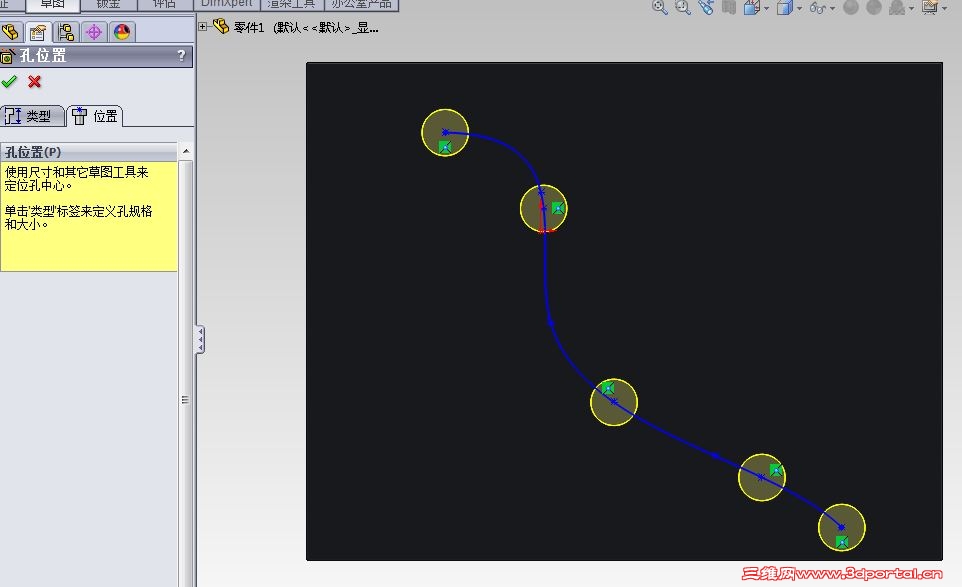Open the 类型 tab

[x=32, y=116]
